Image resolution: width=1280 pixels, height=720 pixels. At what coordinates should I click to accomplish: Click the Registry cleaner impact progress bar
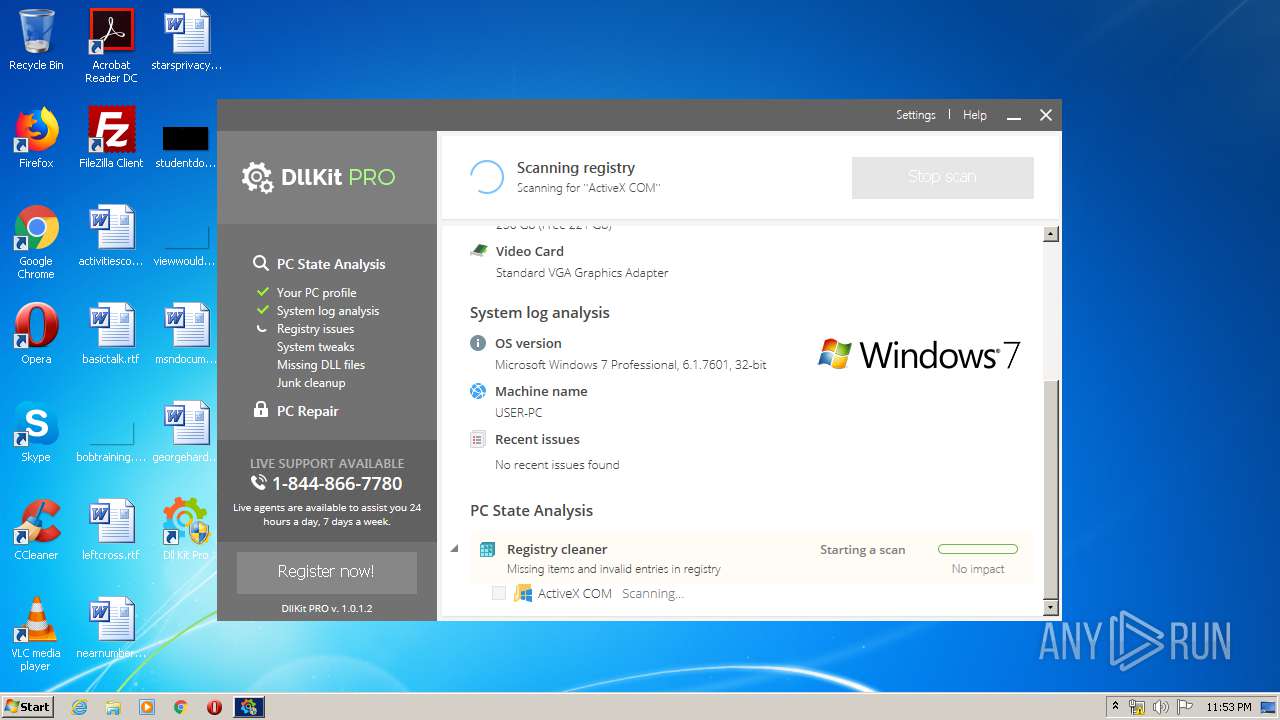coord(977,549)
